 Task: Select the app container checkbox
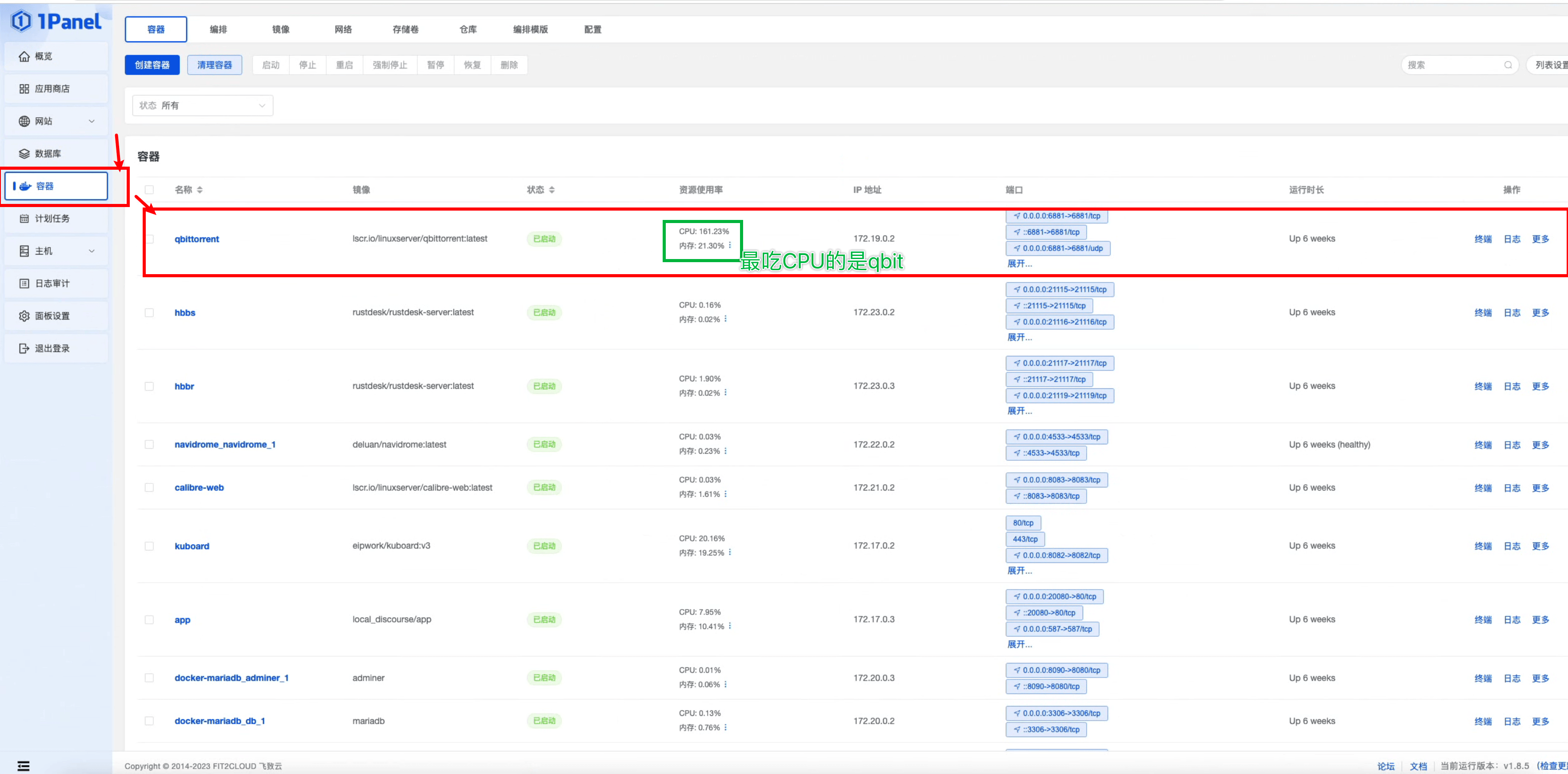tap(149, 620)
